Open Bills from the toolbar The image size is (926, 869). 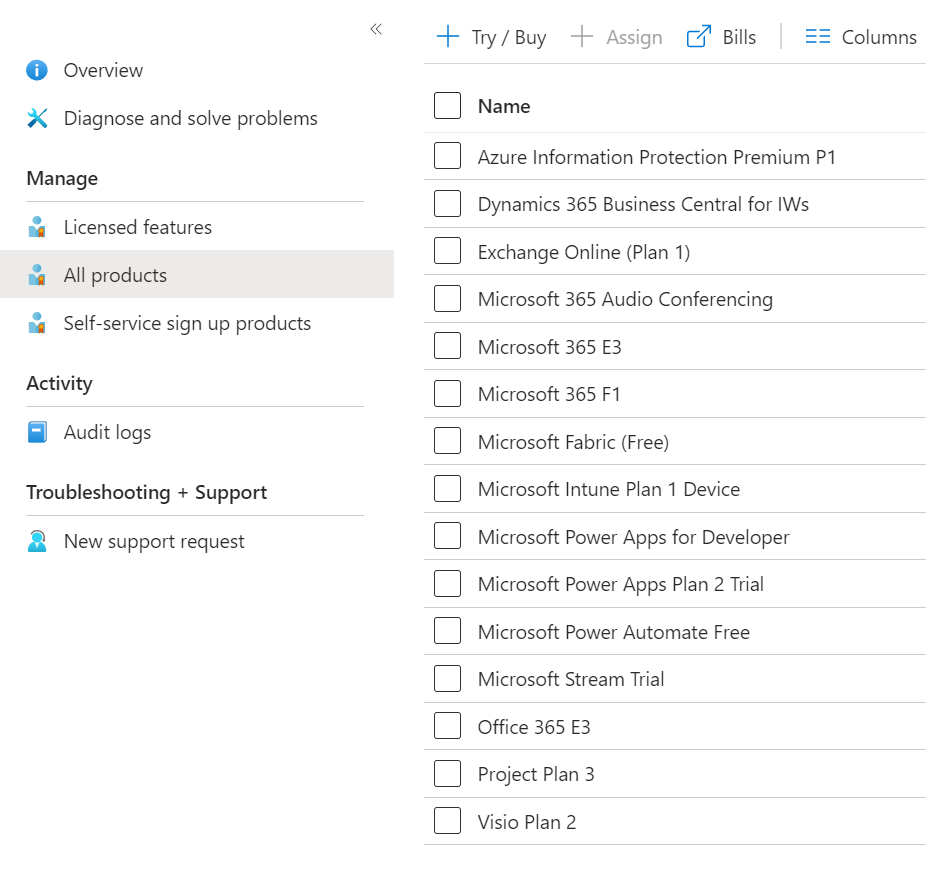tap(721, 37)
